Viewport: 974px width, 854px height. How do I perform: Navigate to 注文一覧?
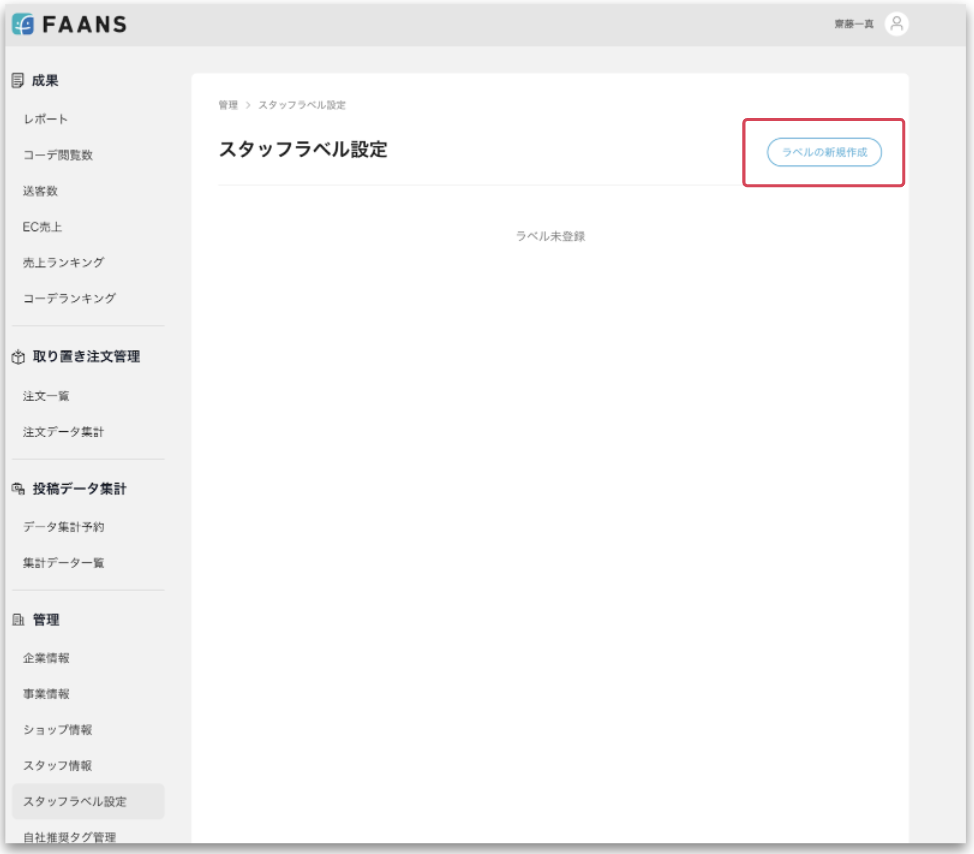tap(46, 396)
